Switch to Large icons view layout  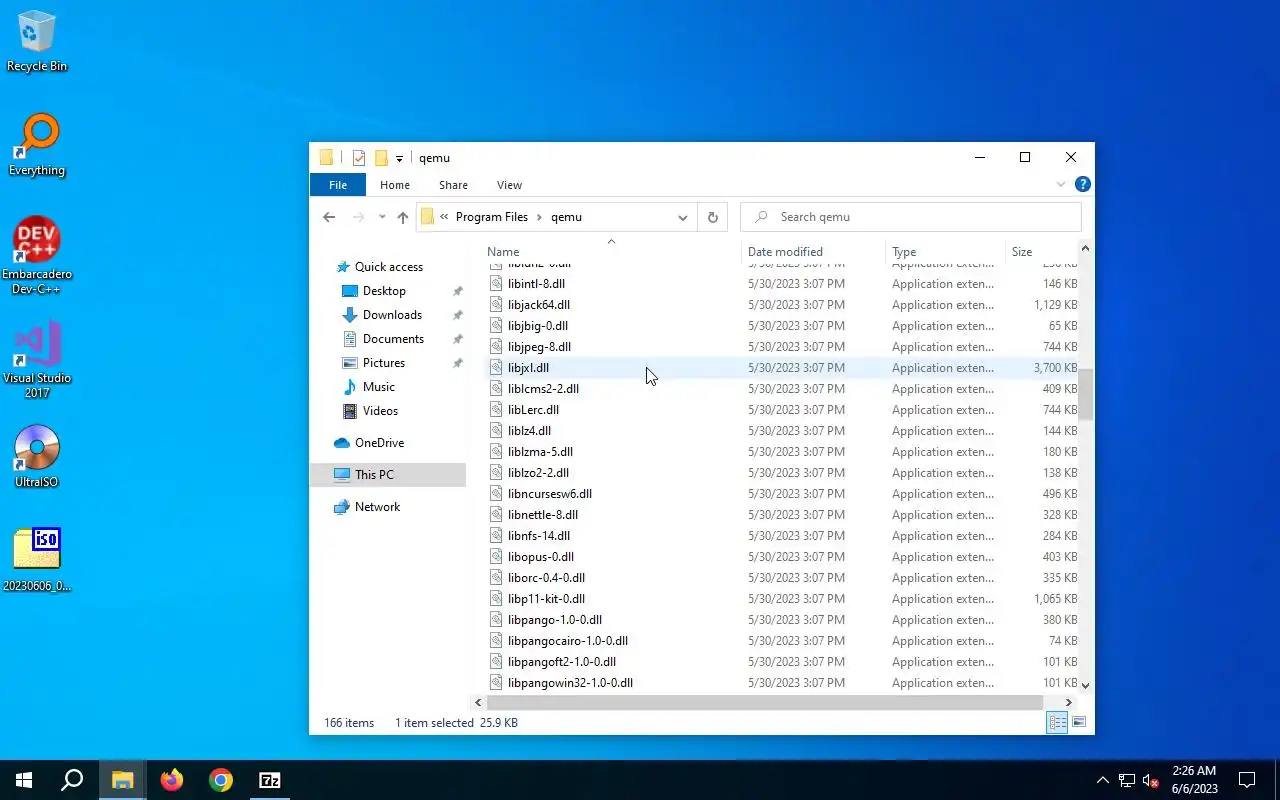tap(1079, 722)
